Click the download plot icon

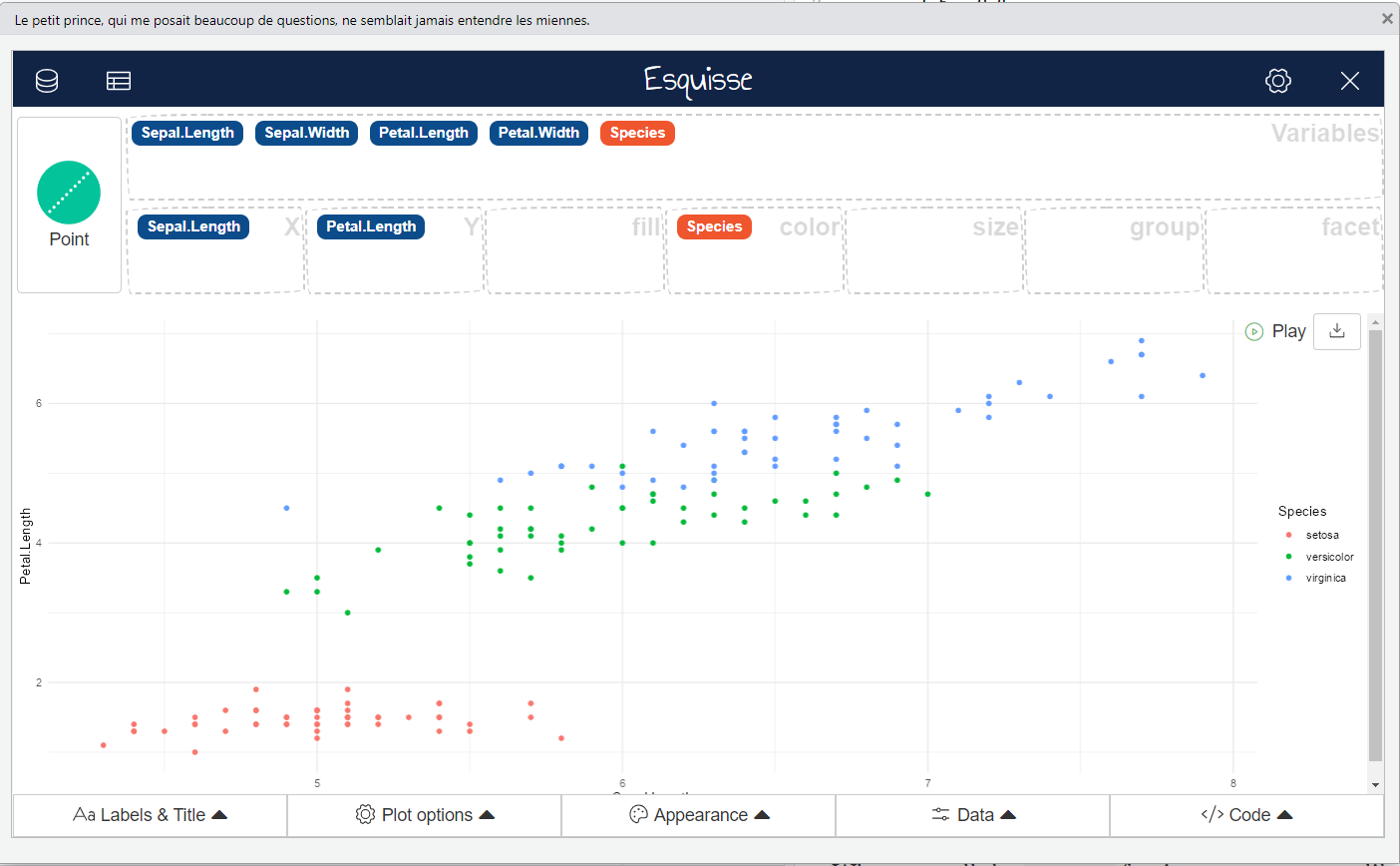[1337, 331]
